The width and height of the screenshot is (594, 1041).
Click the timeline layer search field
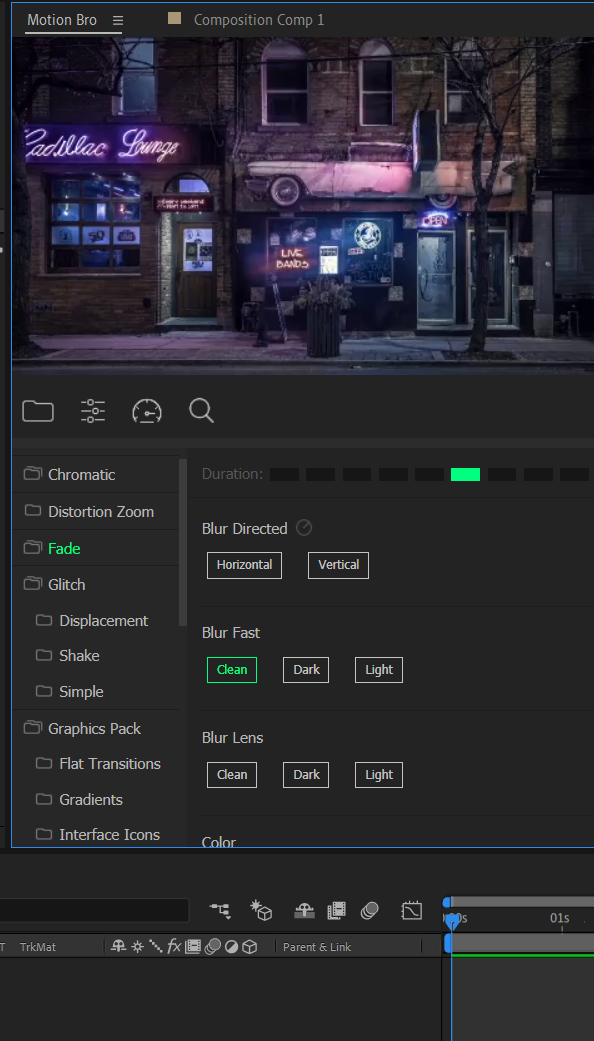tap(94, 910)
